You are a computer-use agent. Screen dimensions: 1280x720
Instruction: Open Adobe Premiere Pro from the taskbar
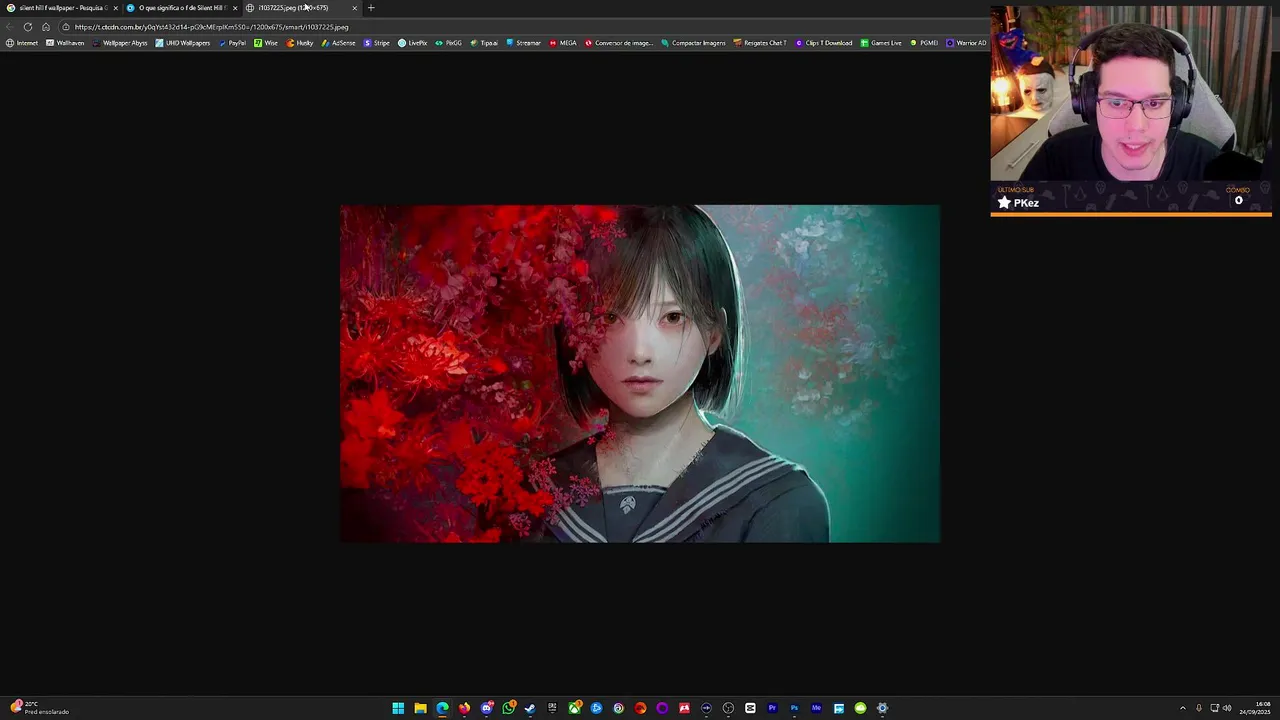click(772, 708)
